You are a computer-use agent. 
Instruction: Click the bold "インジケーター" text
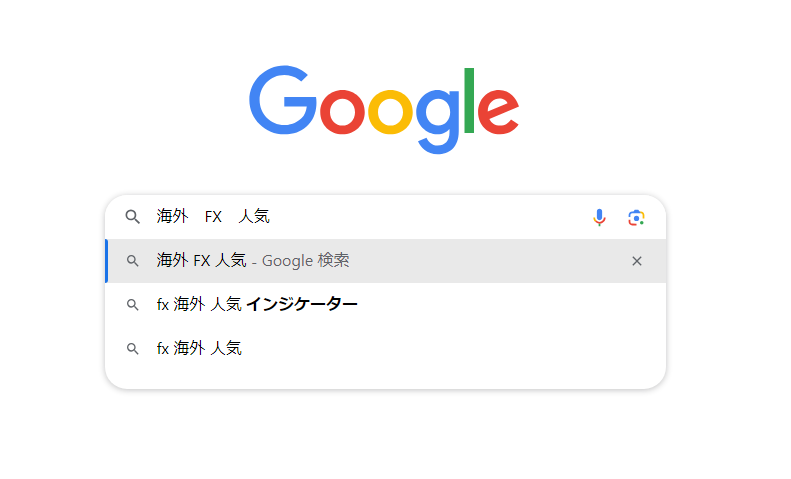click(301, 305)
